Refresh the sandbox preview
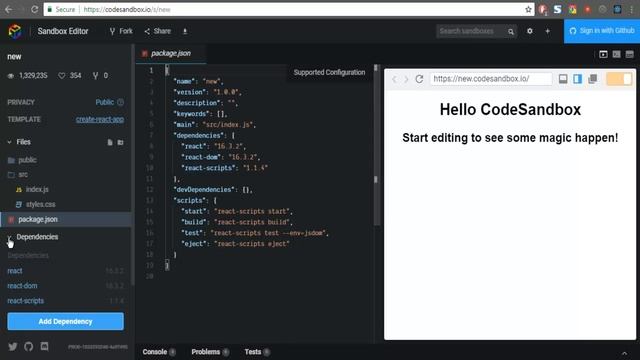 point(419,79)
